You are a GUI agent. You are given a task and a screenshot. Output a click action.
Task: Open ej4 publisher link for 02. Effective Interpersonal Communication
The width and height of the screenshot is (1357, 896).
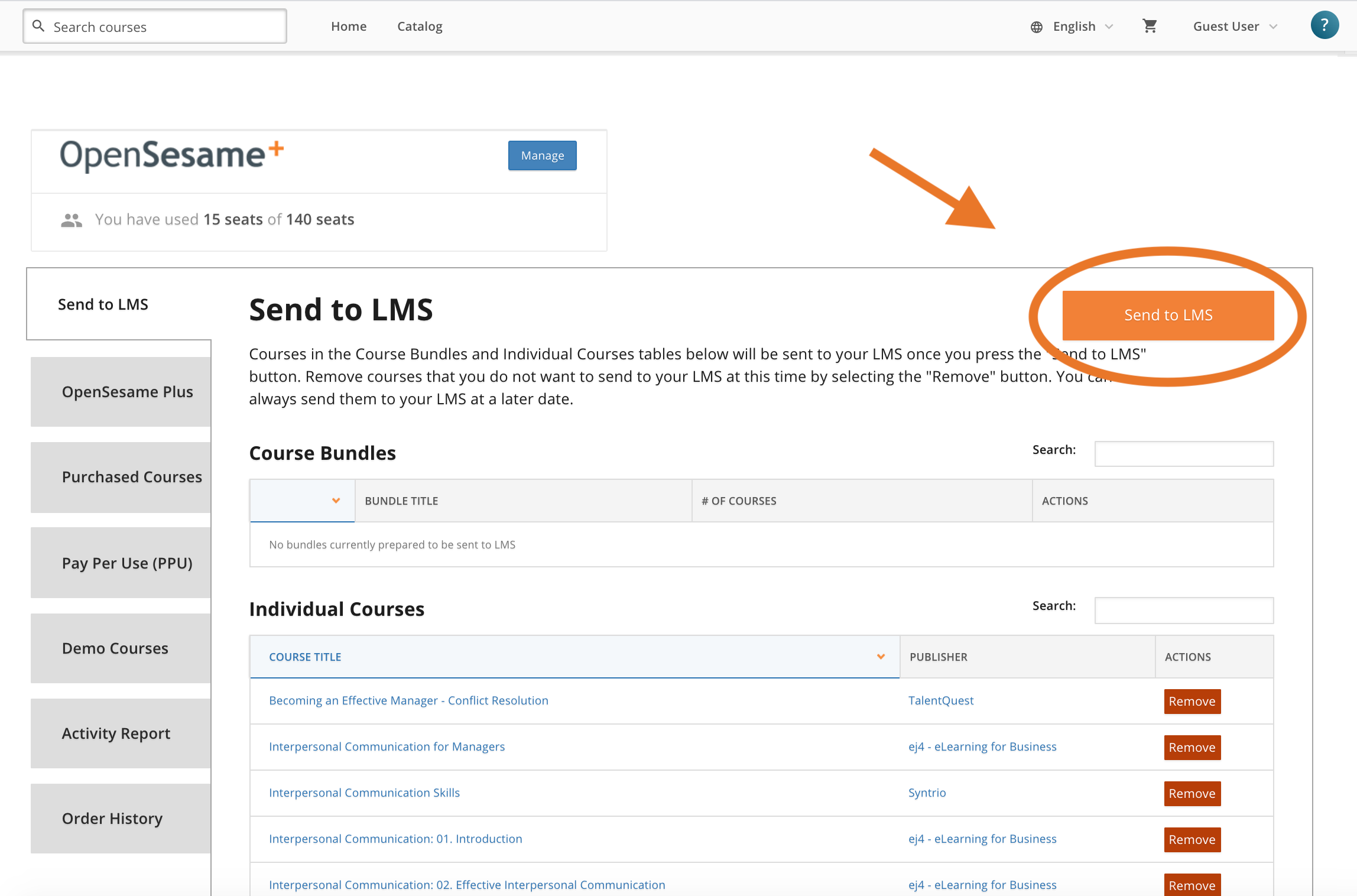(982, 885)
